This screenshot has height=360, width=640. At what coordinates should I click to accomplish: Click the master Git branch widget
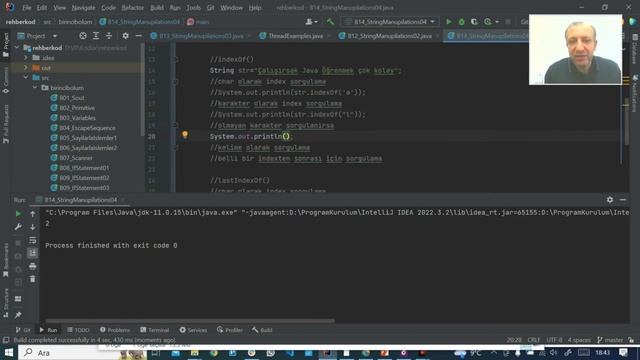click(610, 340)
